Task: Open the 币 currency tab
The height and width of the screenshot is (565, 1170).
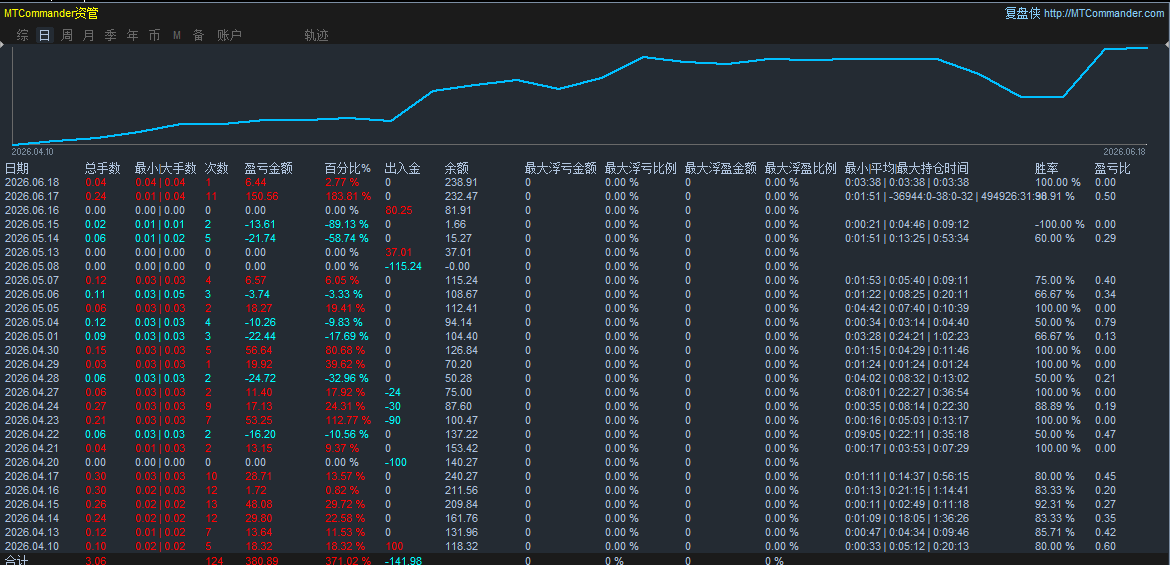Action: point(154,35)
